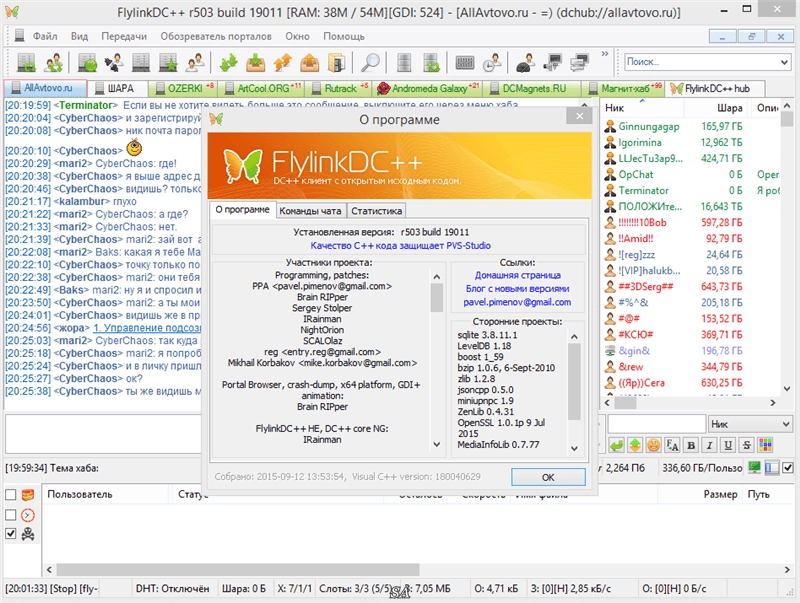Toggle strikethrough chat formatting
The width and height of the screenshot is (800, 603).
(747, 445)
